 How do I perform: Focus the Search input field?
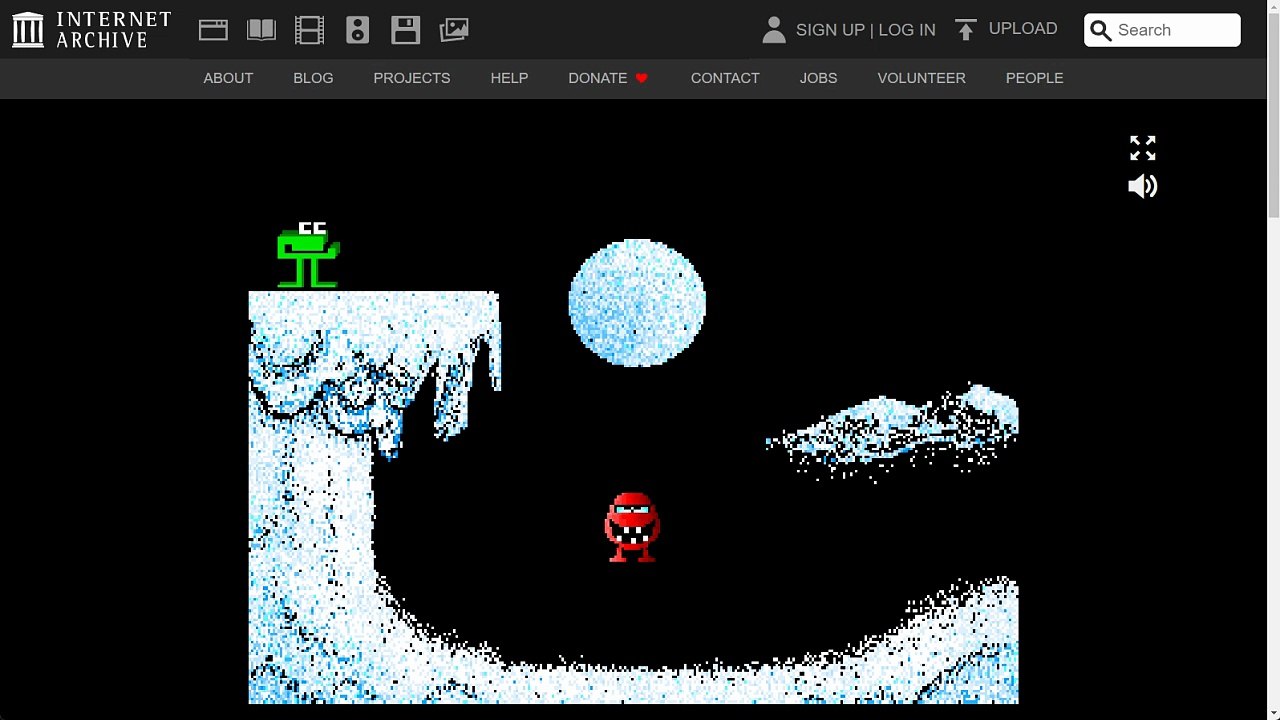1162,30
